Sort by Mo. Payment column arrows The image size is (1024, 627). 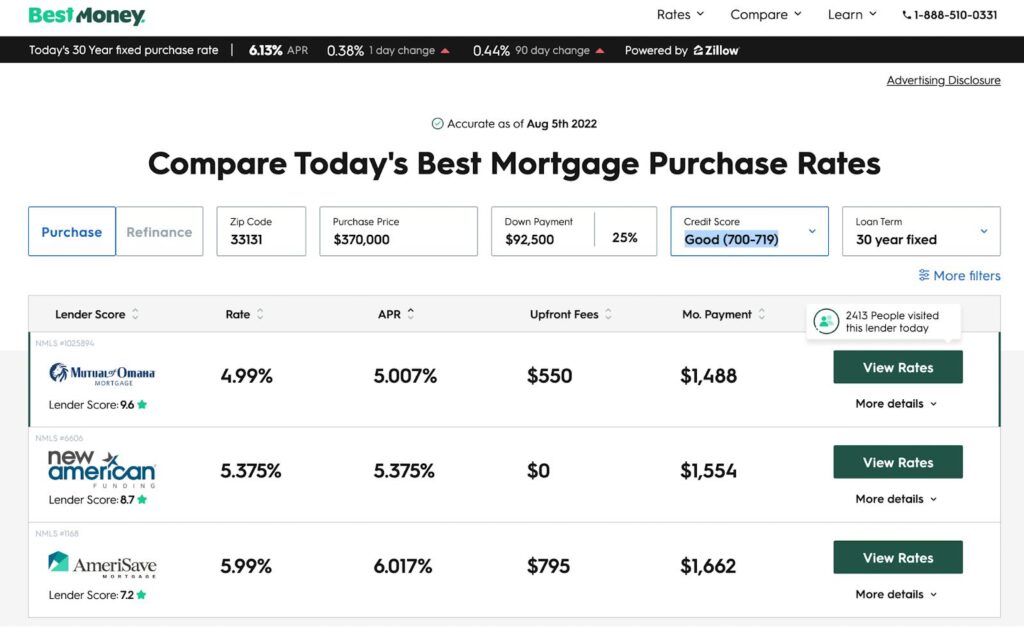point(761,314)
